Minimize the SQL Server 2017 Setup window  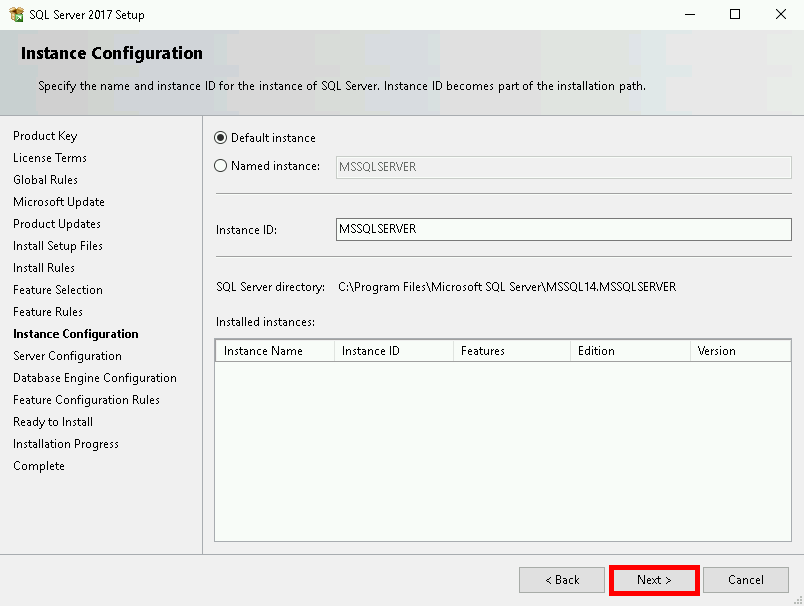pyautogui.click(x=689, y=15)
